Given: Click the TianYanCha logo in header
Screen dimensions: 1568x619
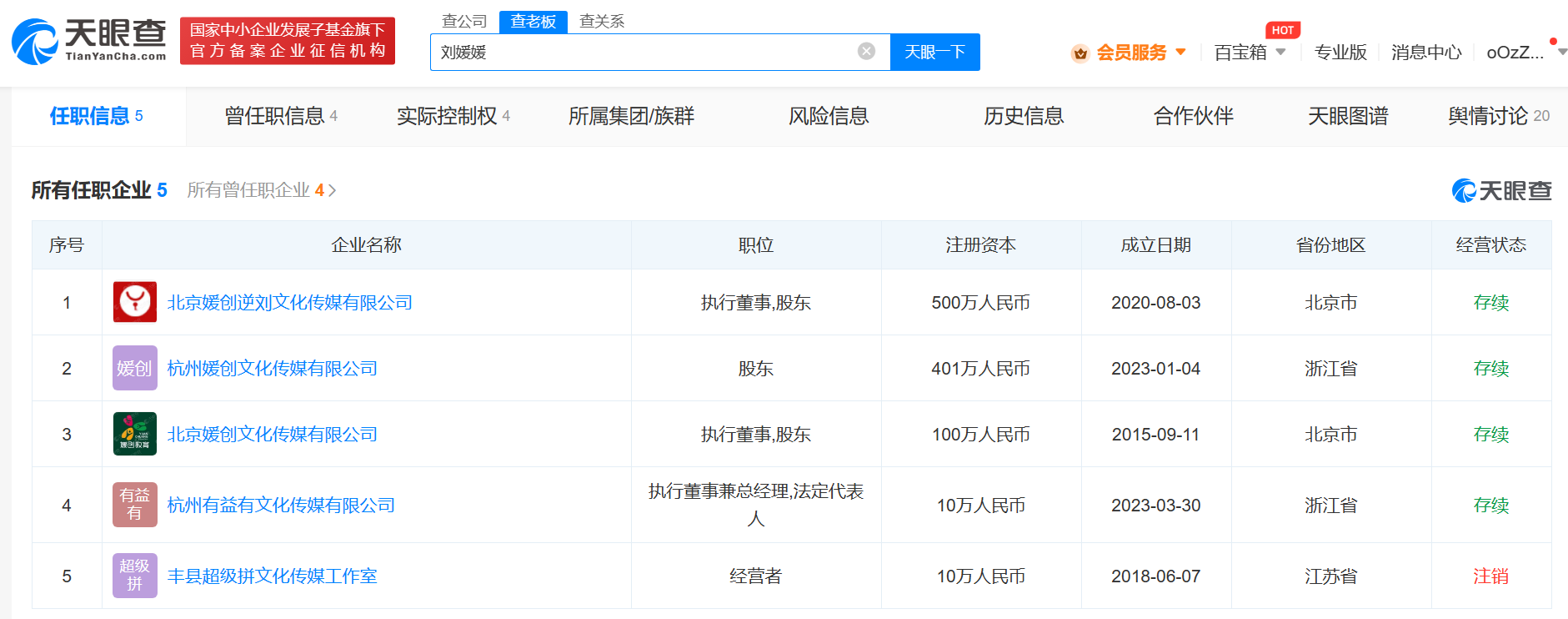Looking at the screenshot, I should tap(89, 40).
